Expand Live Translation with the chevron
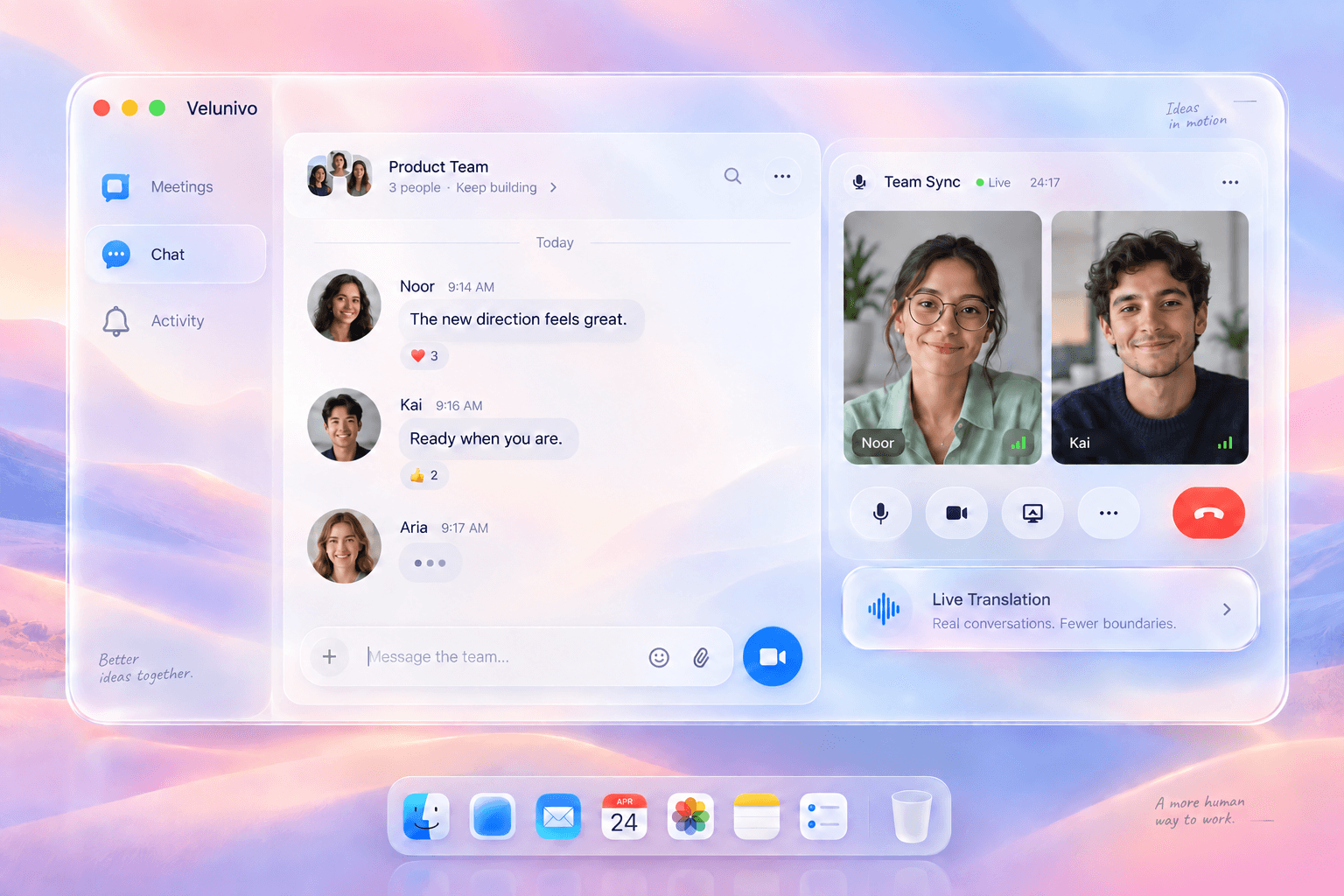The width and height of the screenshot is (1344, 896). click(x=1227, y=609)
